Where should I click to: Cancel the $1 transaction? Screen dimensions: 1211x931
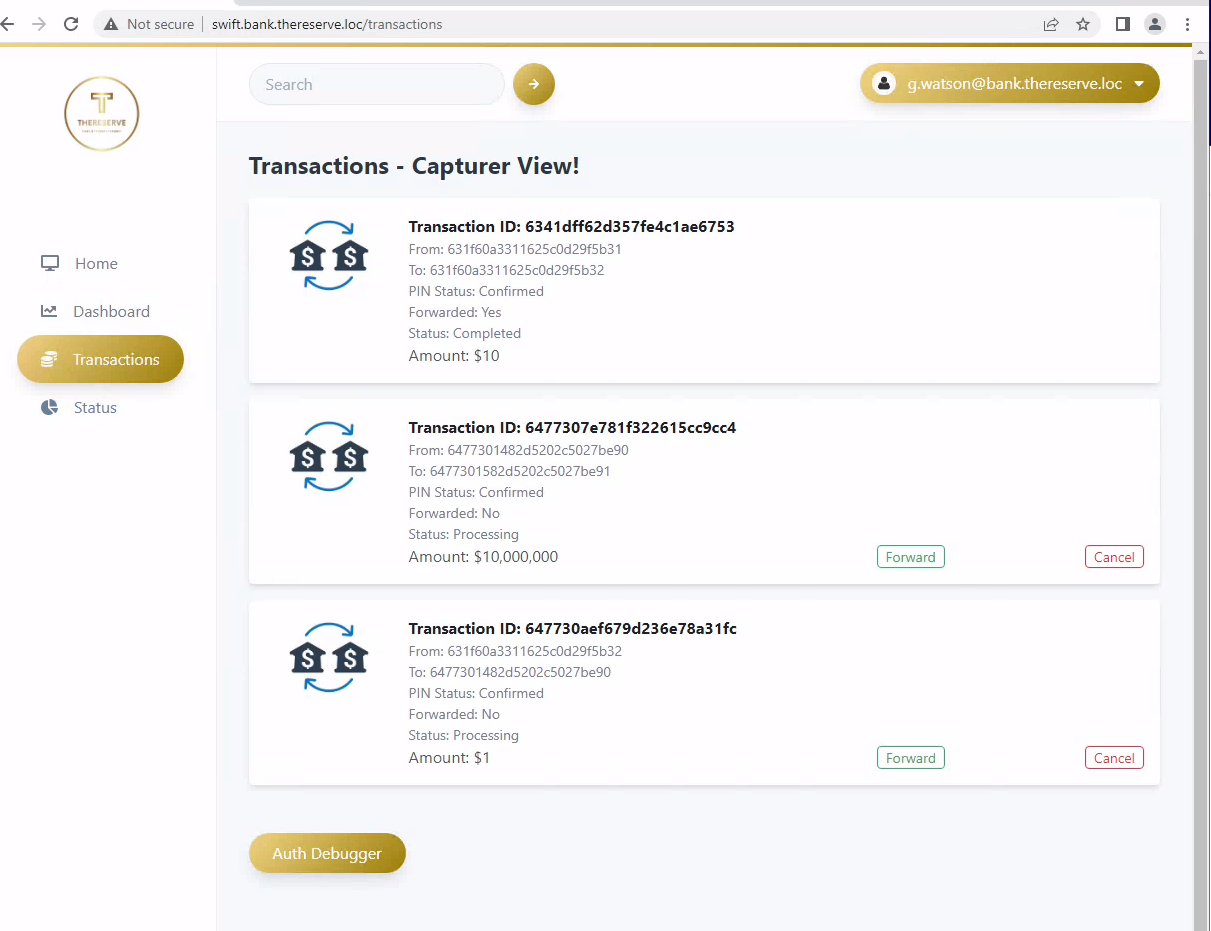[x=1114, y=758]
